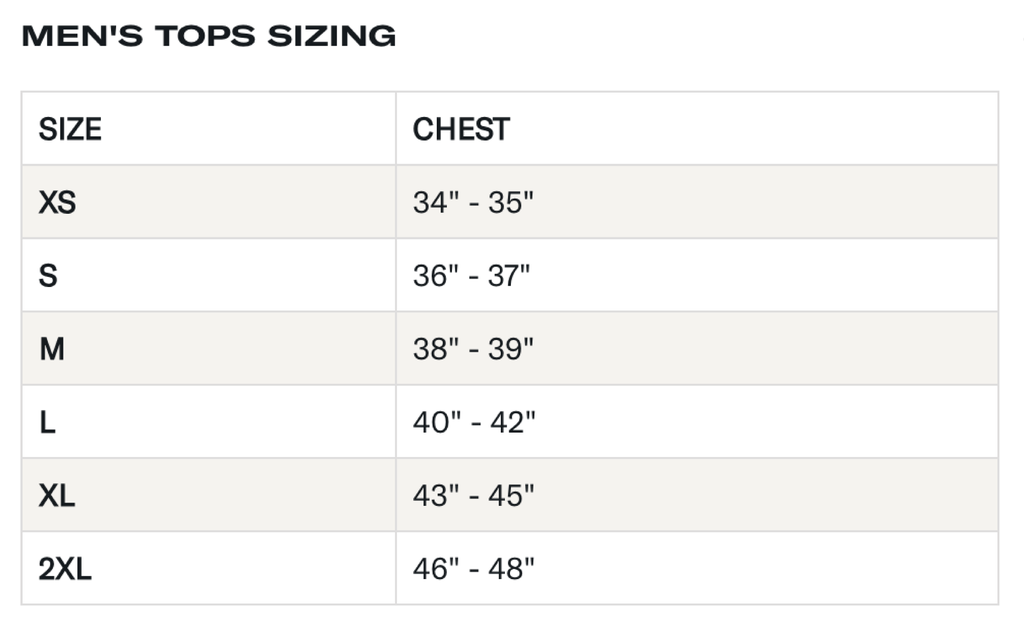Click the MEN'S TOPS SIZING heading
This screenshot has height=631, width=1024.
[x=208, y=37]
